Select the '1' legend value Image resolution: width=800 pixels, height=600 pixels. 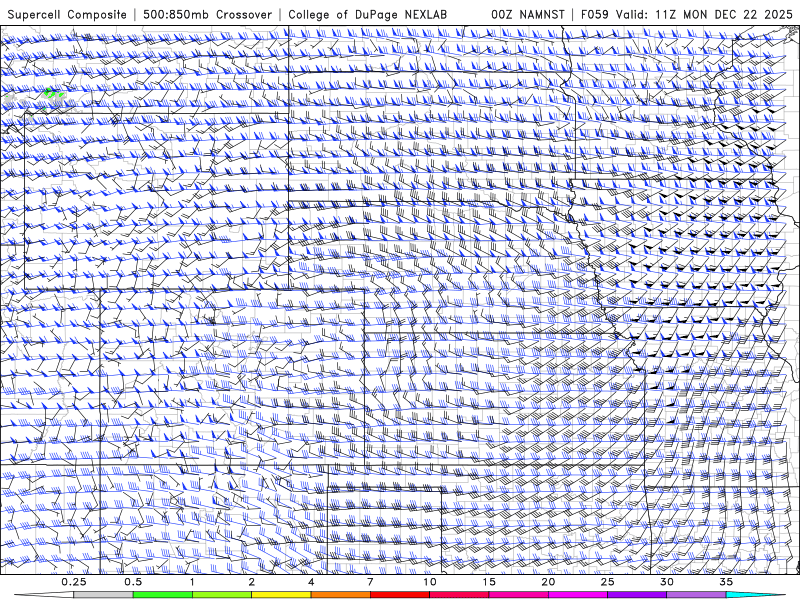pyautogui.click(x=192, y=582)
